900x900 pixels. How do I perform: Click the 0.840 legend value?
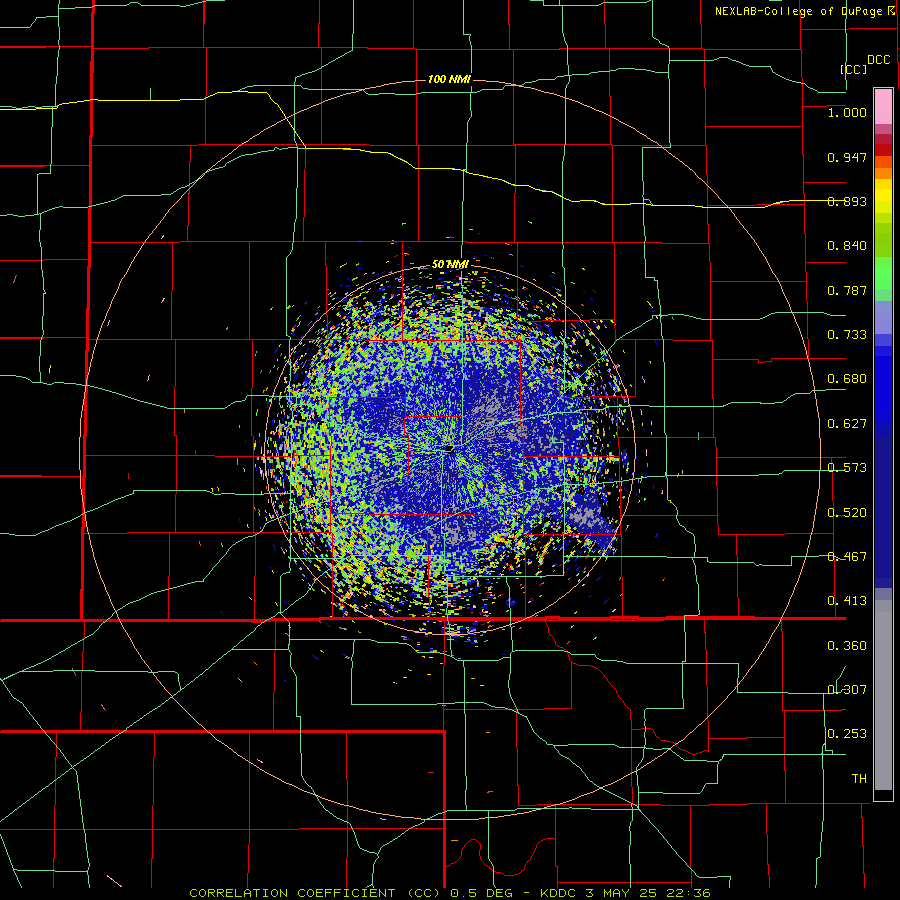click(847, 246)
